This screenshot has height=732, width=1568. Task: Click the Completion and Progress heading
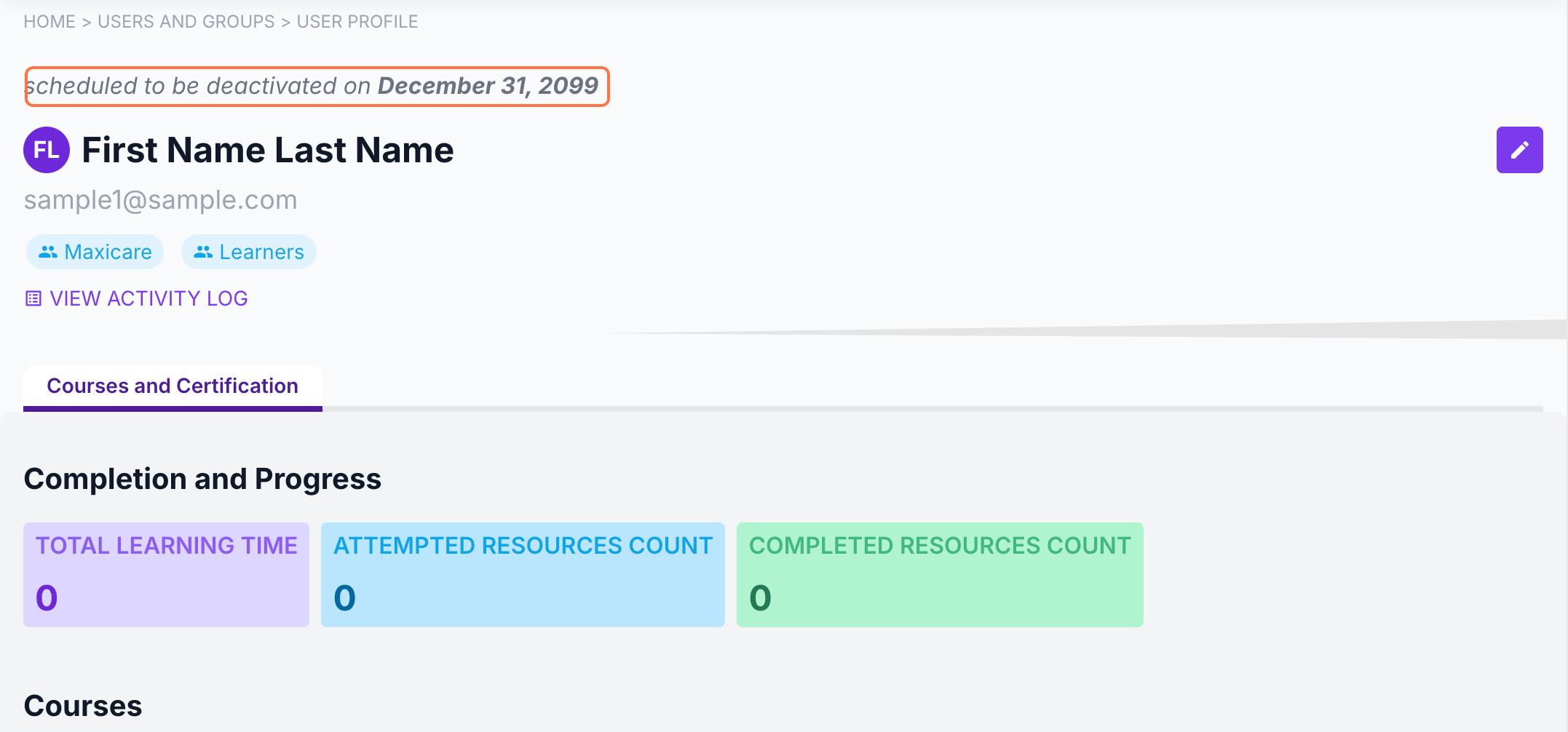pos(202,479)
